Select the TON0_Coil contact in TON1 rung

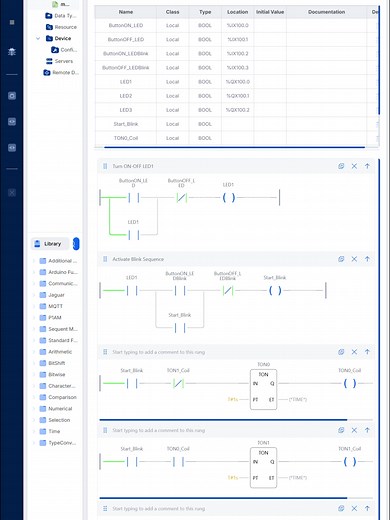click(178, 462)
